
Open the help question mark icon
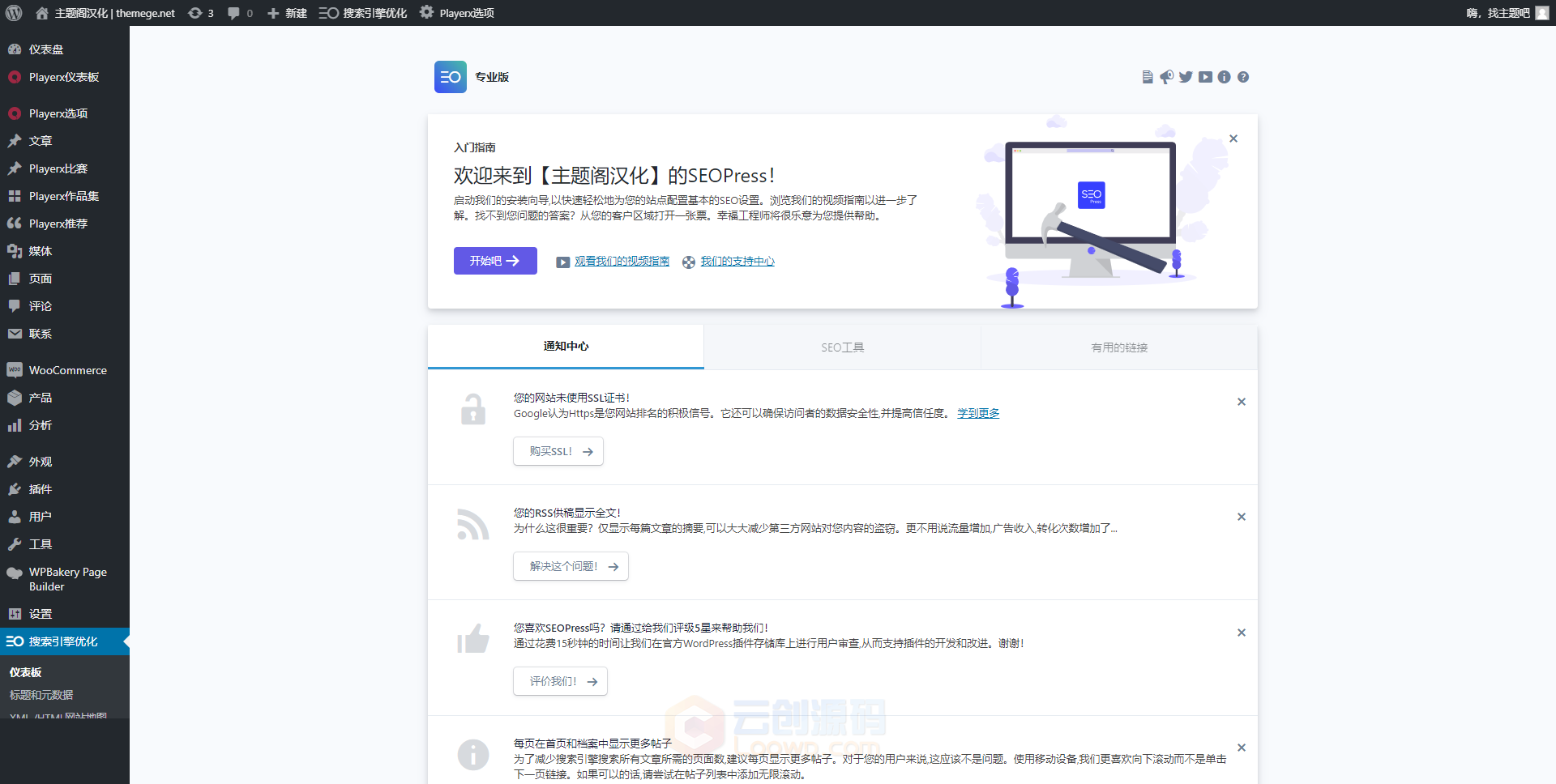pos(1243,77)
